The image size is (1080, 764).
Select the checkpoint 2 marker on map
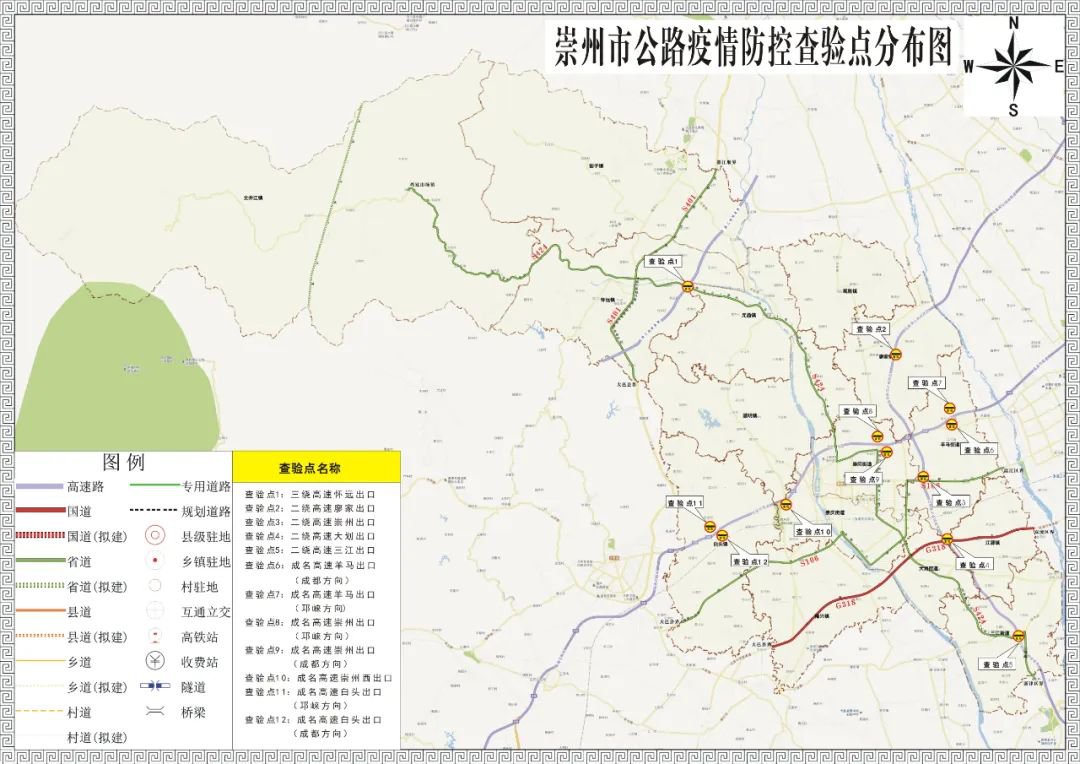point(897,352)
